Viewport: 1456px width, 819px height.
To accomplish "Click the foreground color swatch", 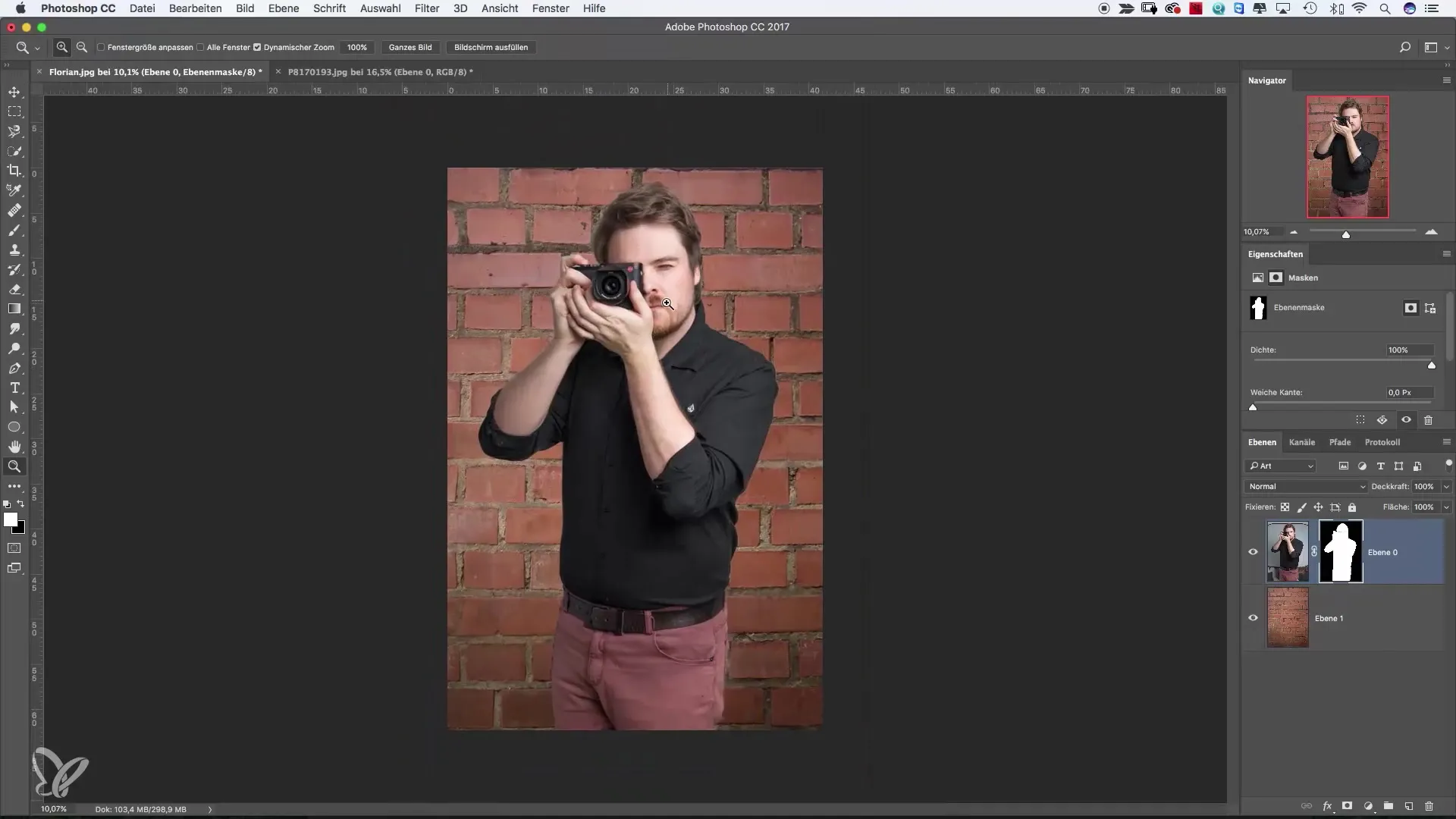I will point(11,520).
